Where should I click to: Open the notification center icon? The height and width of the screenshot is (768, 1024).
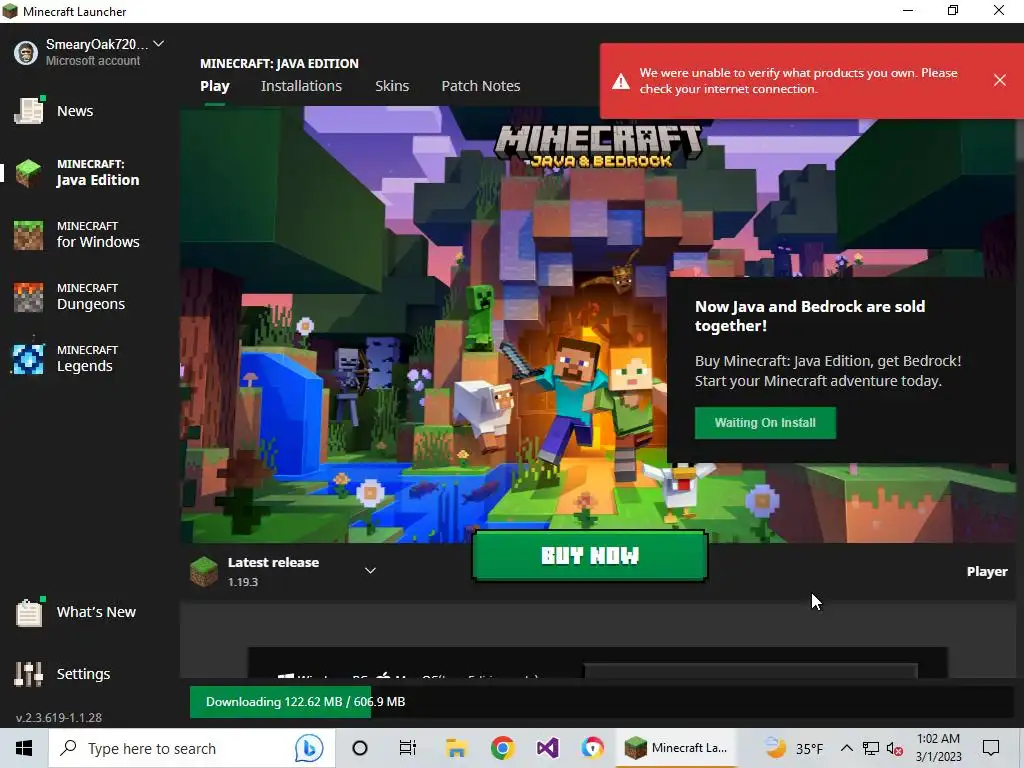coord(991,748)
